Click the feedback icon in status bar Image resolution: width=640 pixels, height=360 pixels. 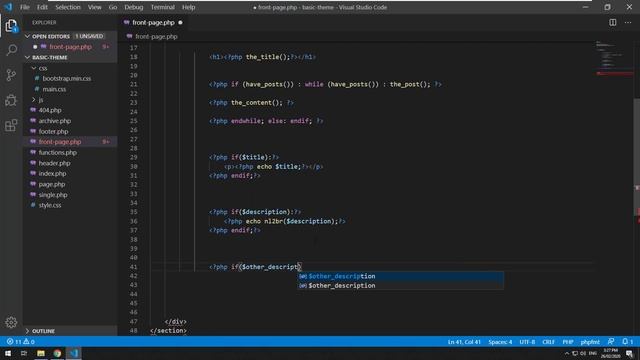pyautogui.click(x=611, y=342)
